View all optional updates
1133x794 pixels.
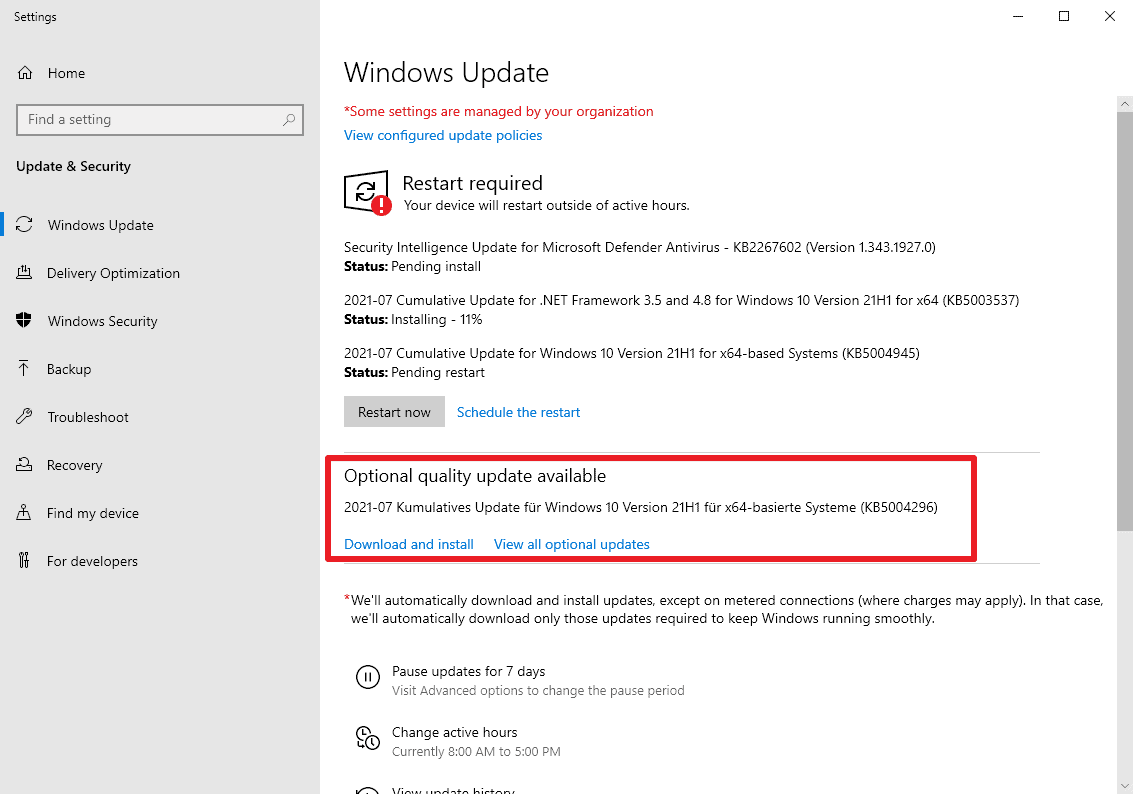tap(571, 544)
